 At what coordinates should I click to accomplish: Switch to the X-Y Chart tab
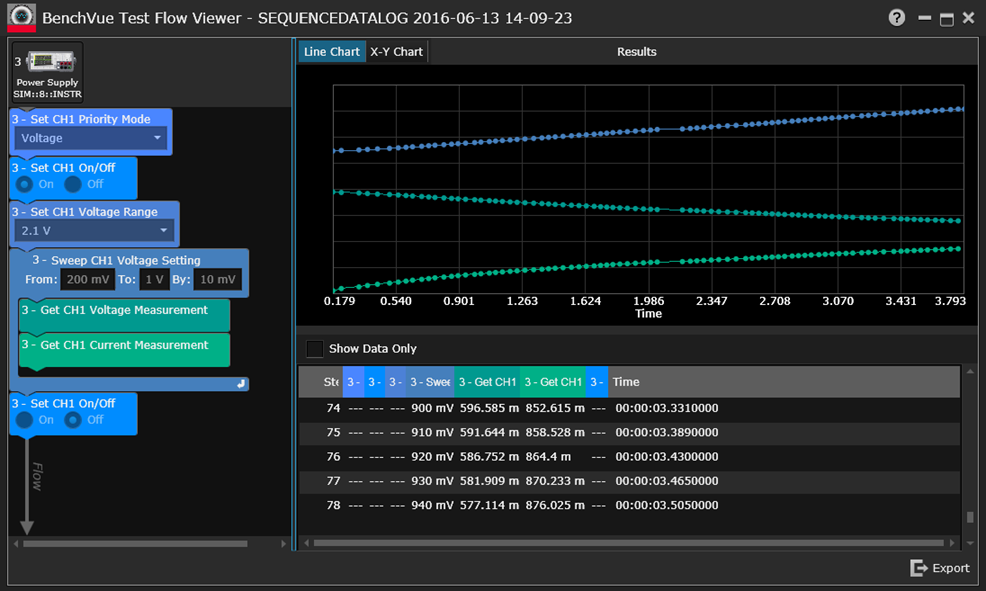pos(396,52)
